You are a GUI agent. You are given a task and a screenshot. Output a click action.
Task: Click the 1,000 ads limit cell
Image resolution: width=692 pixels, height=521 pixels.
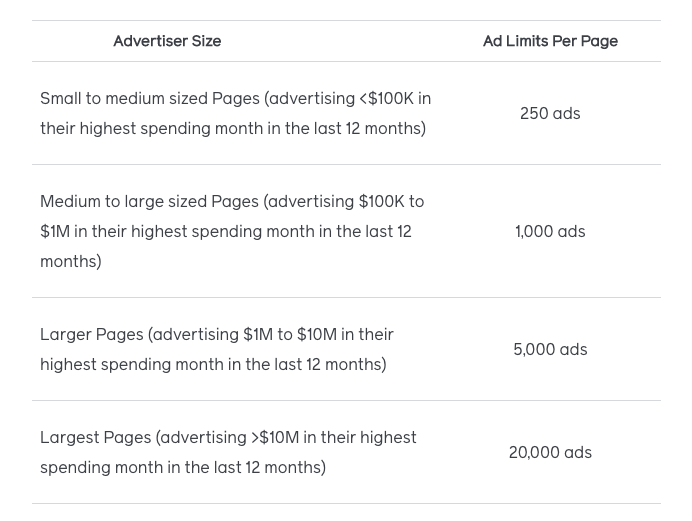(550, 231)
